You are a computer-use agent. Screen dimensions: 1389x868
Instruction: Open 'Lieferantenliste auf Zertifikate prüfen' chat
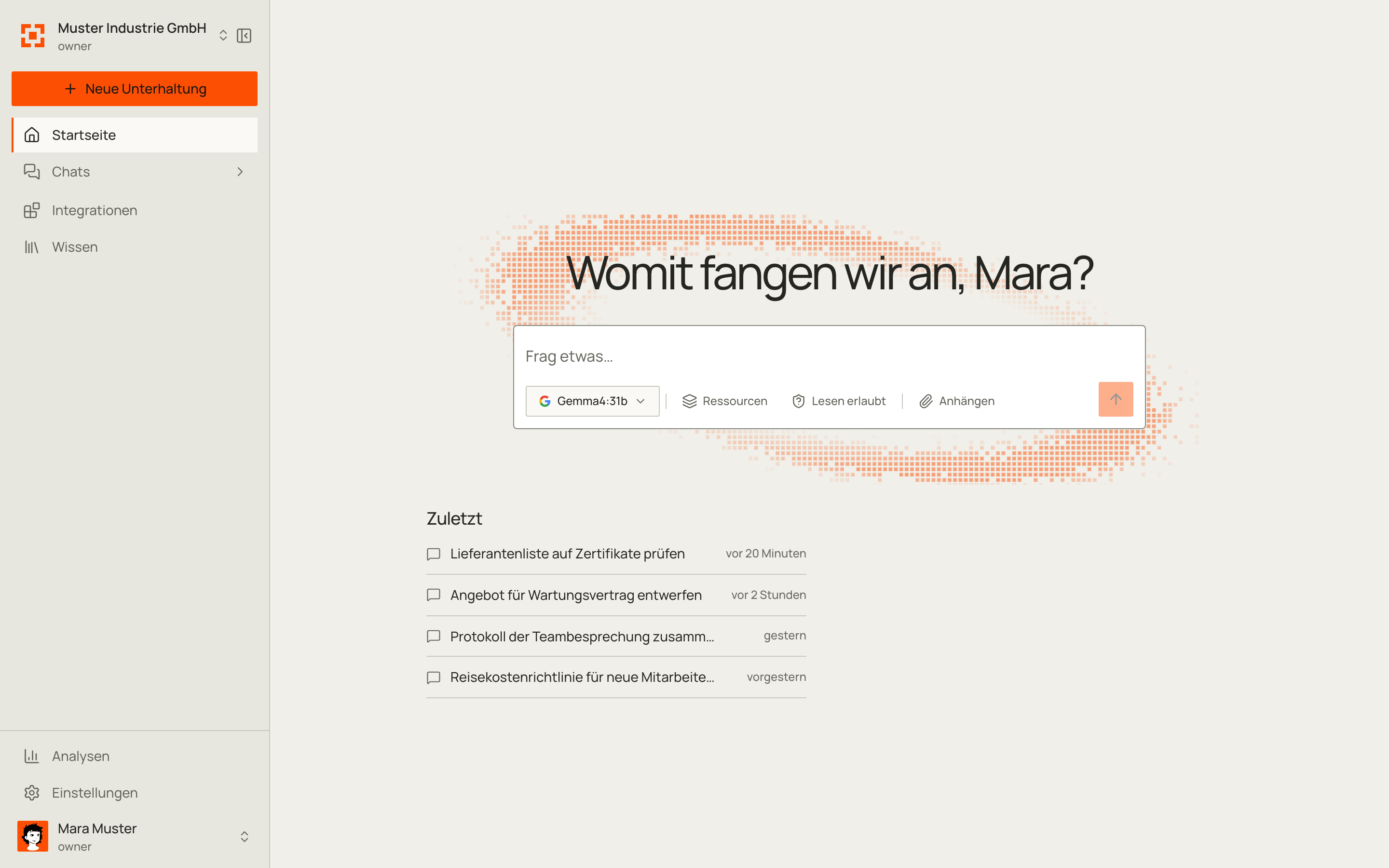[616, 554]
